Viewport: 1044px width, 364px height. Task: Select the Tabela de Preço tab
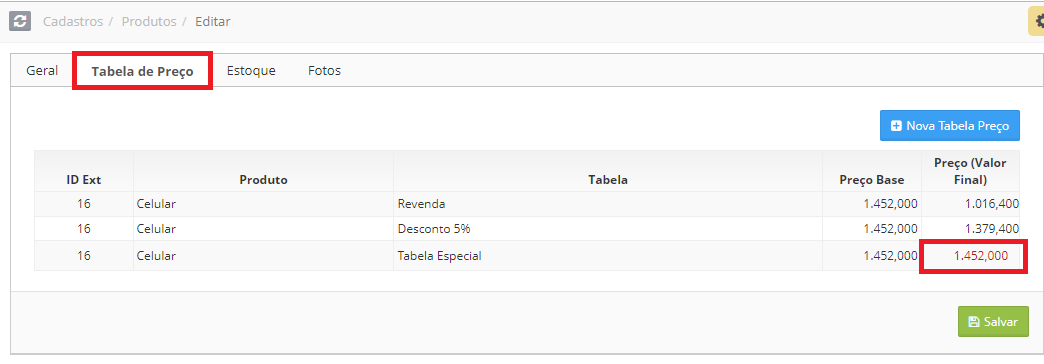[x=142, y=71]
